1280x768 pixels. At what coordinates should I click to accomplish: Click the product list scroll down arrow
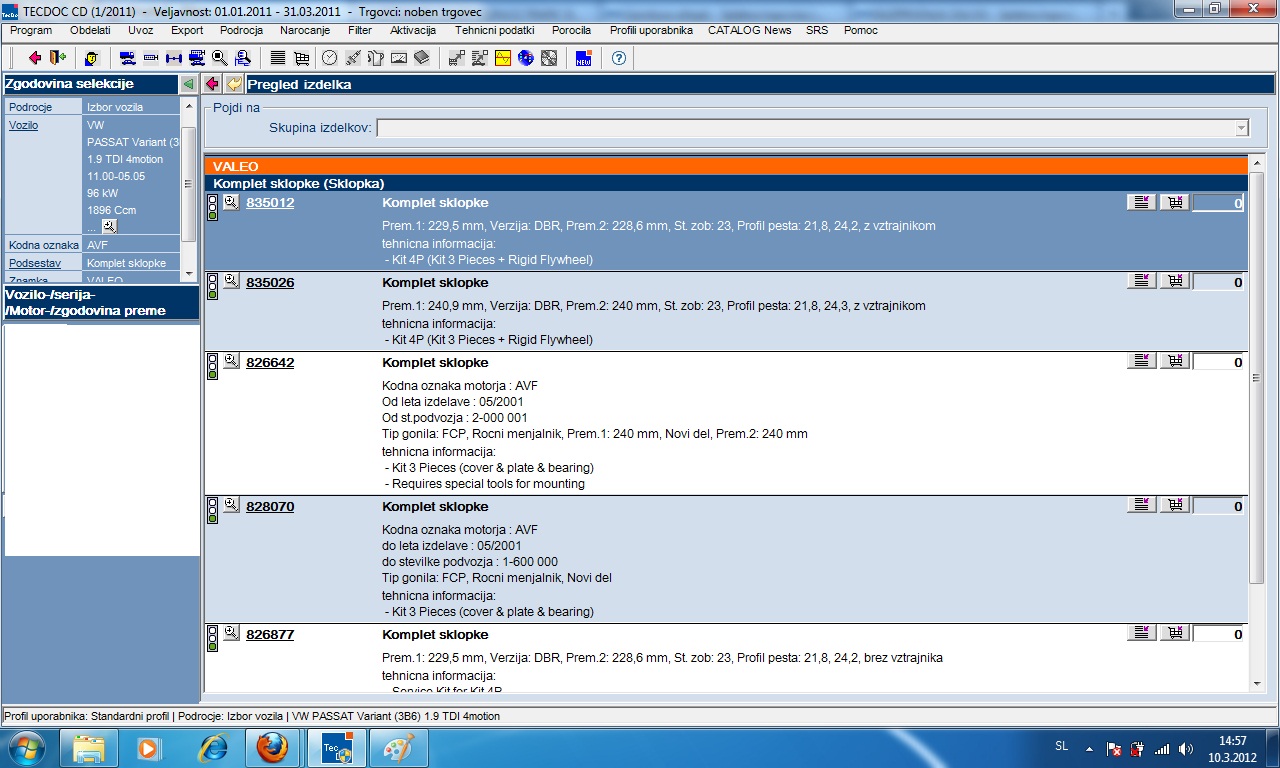tap(1257, 683)
